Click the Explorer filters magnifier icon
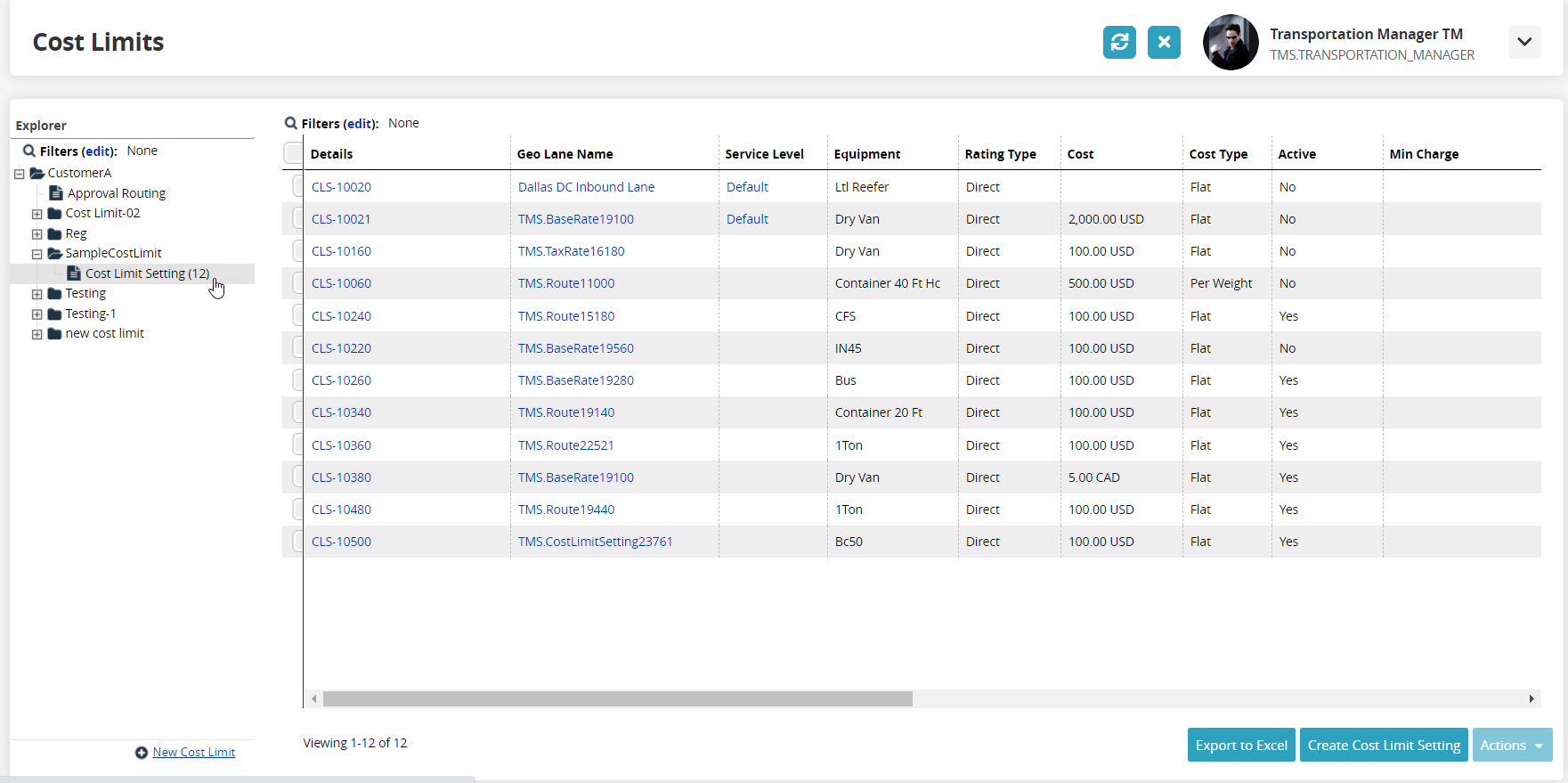The width and height of the screenshot is (1568, 783). pos(29,151)
